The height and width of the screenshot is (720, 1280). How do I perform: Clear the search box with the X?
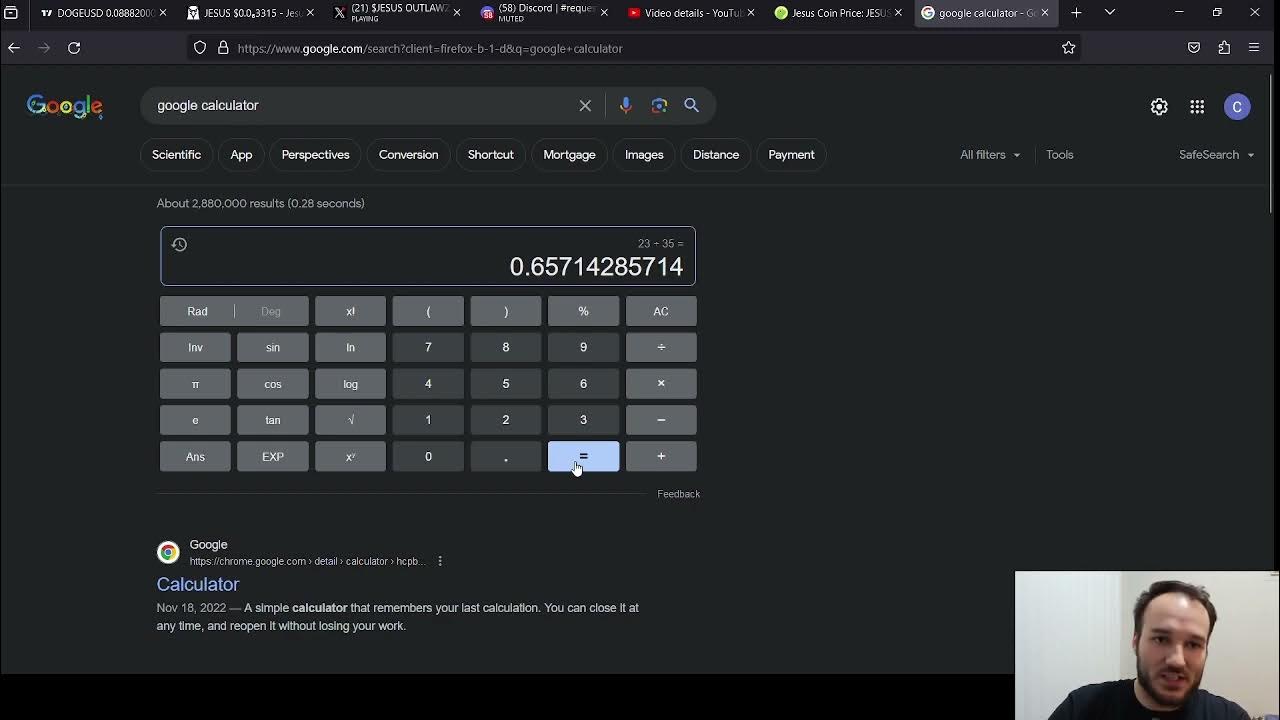click(585, 105)
